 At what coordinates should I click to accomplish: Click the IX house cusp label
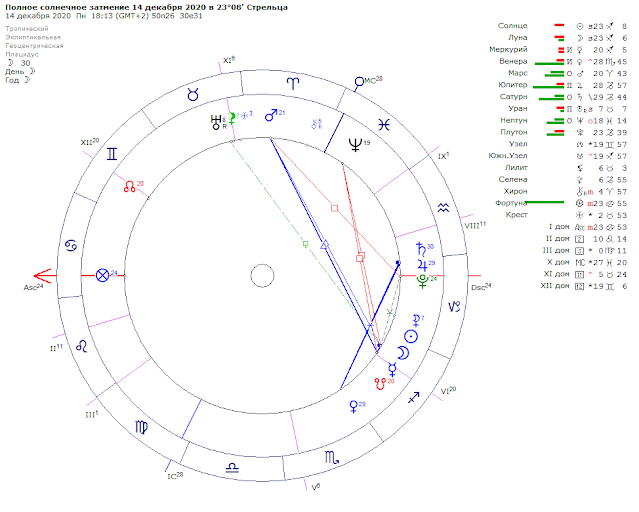click(443, 155)
